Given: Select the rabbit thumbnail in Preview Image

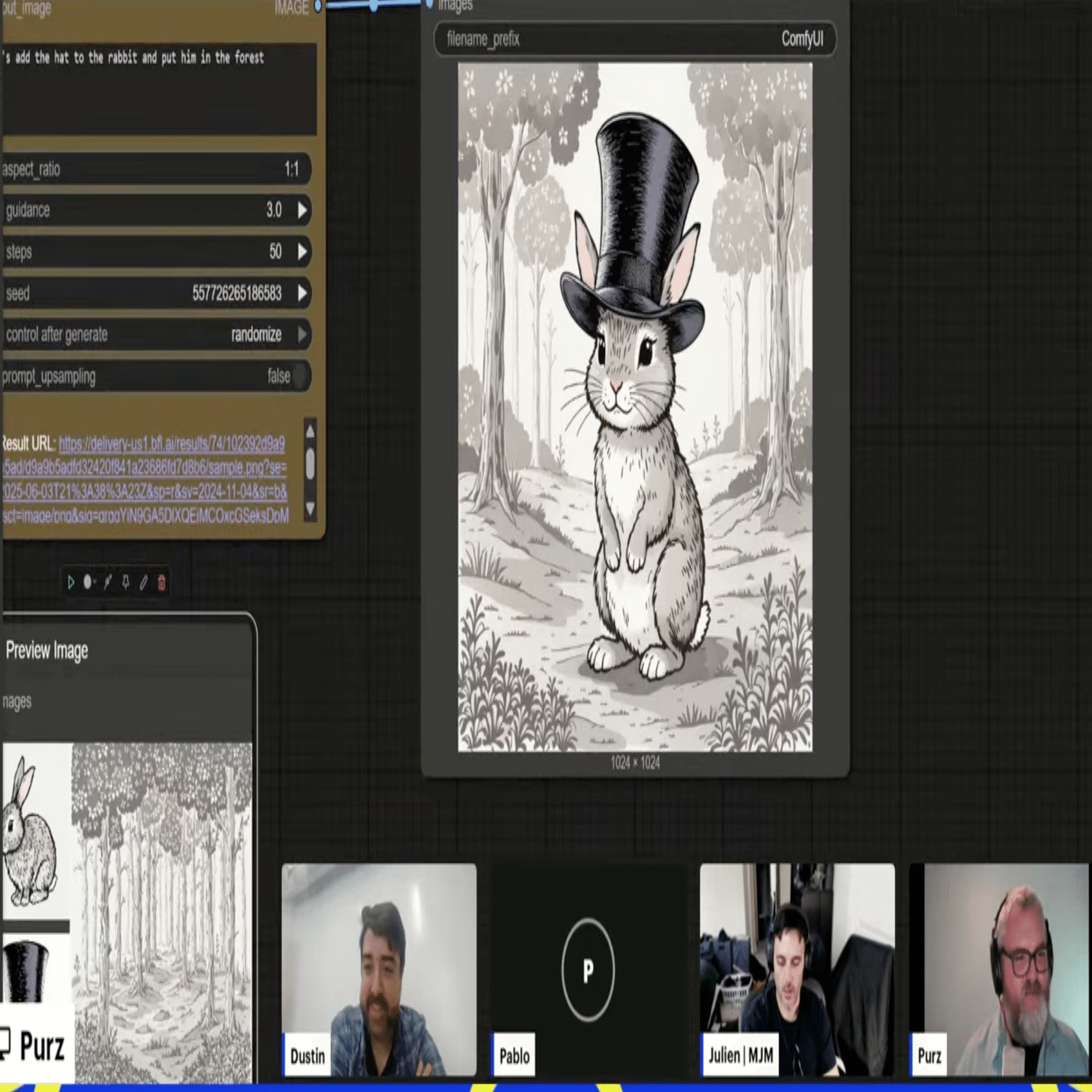Looking at the screenshot, I should pos(36,831).
